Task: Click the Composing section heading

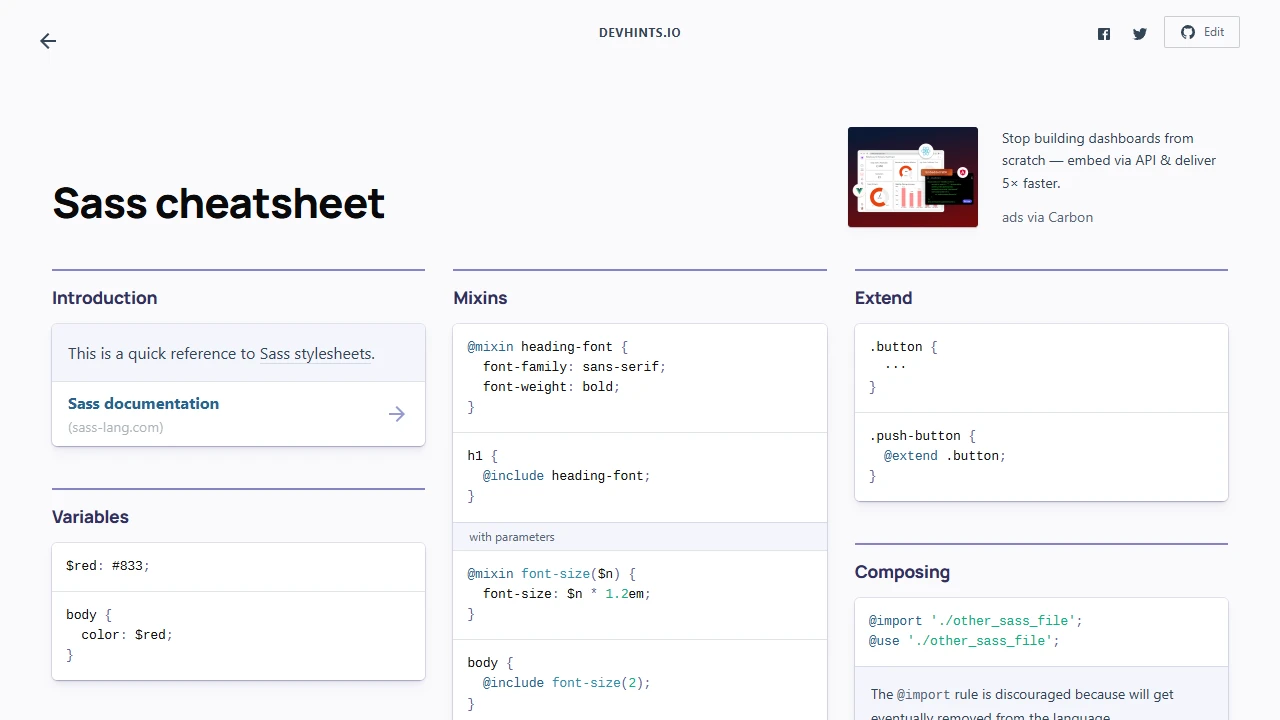Action: tap(902, 572)
